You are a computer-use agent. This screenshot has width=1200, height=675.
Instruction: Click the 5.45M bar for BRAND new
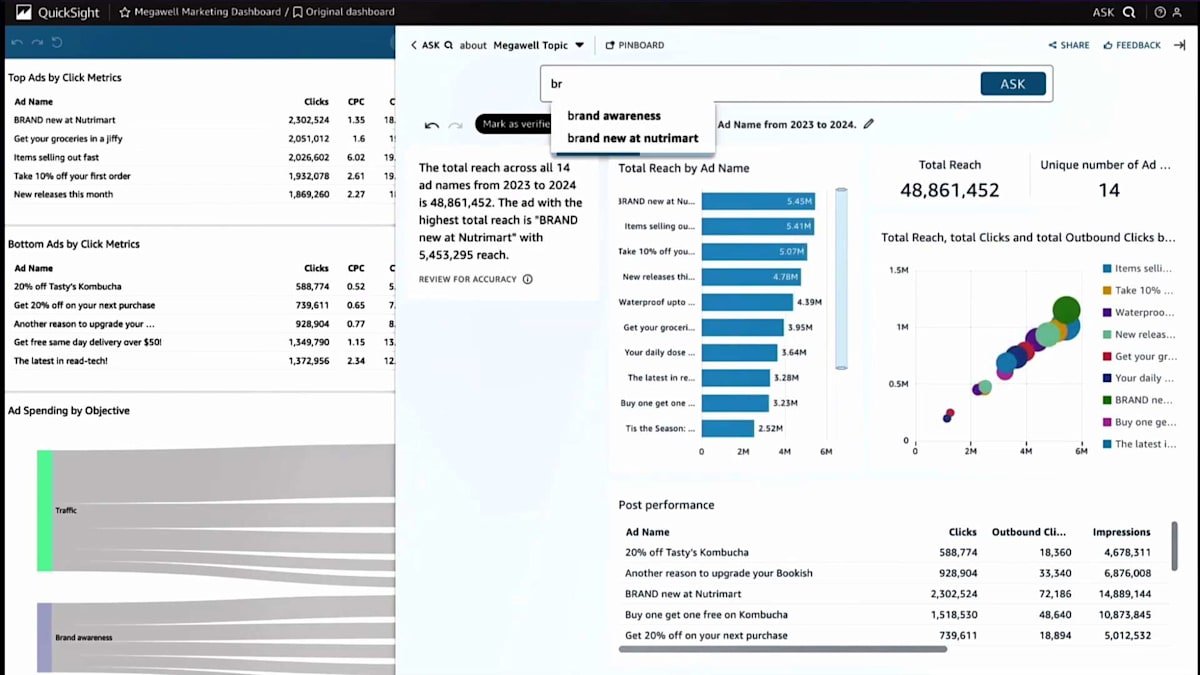[759, 201]
